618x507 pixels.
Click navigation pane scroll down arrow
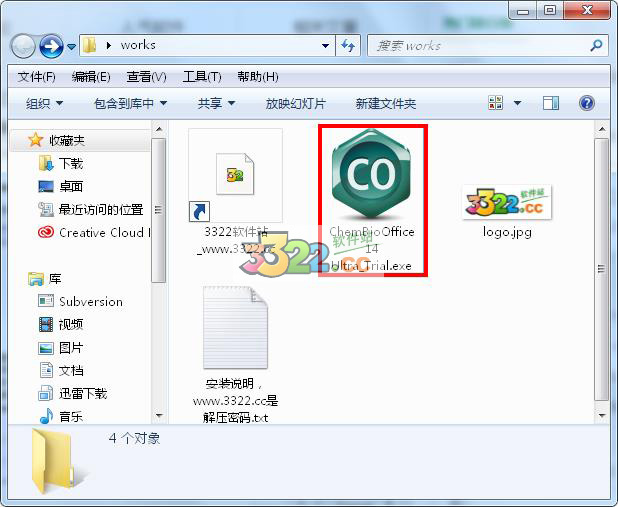159,415
